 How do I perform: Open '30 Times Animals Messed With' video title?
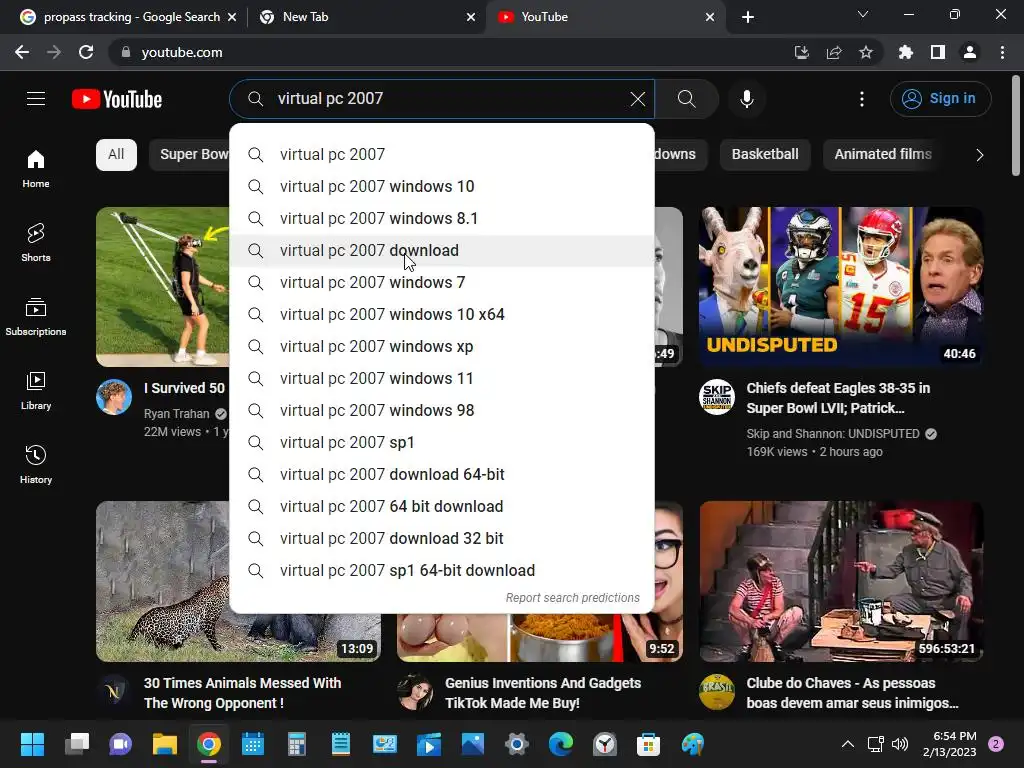click(x=242, y=693)
